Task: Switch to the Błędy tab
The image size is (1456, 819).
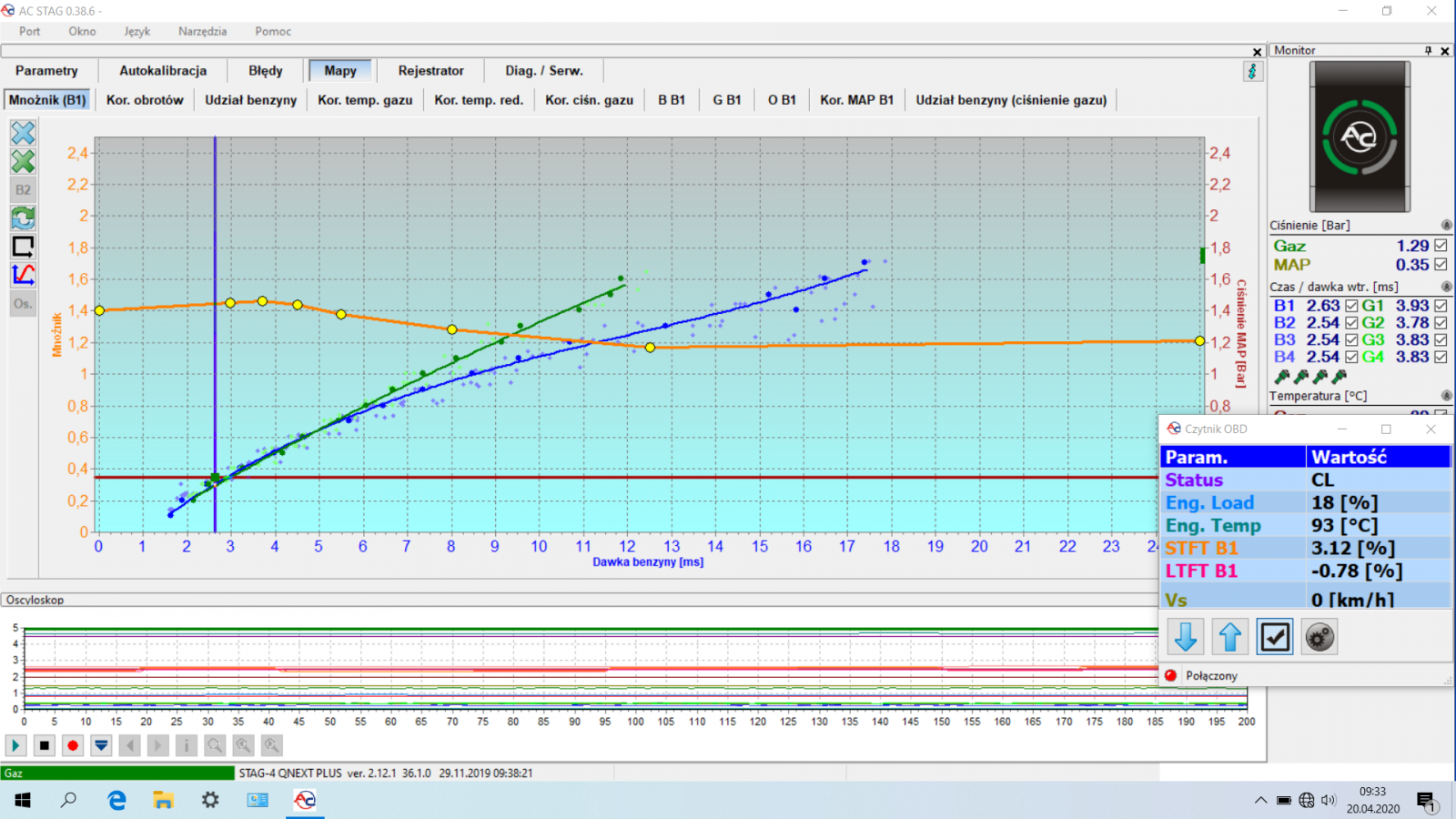Action: (266, 71)
